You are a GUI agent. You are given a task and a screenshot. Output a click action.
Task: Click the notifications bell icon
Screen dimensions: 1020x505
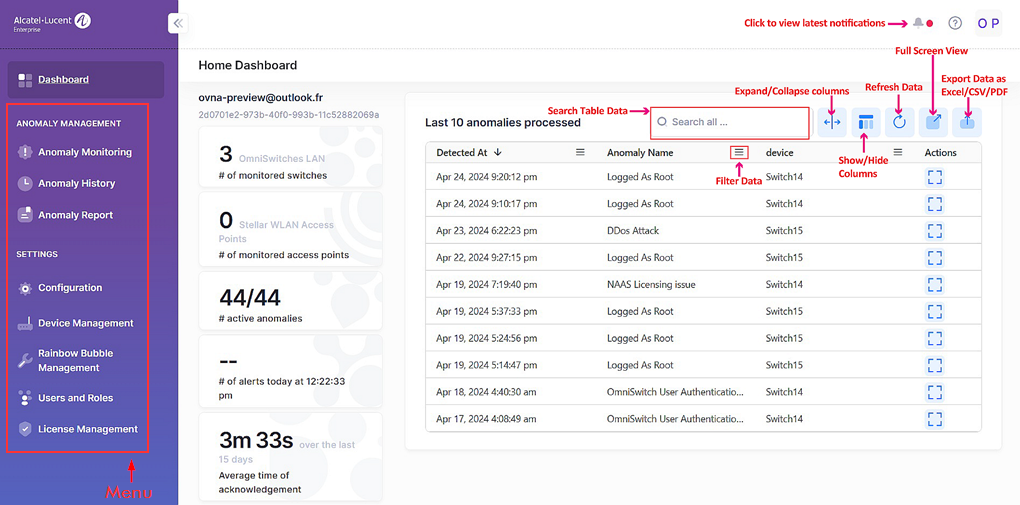pyautogui.click(x=919, y=23)
